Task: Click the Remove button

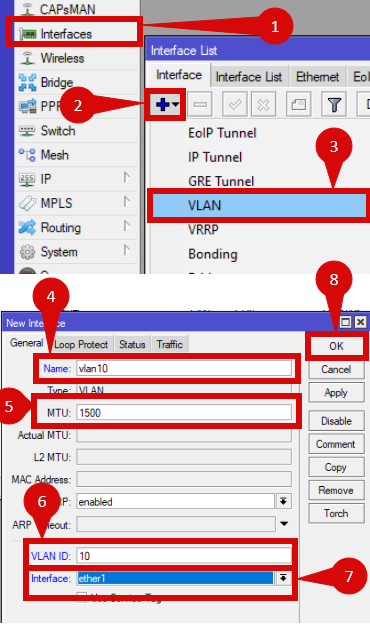Action: pos(336,490)
